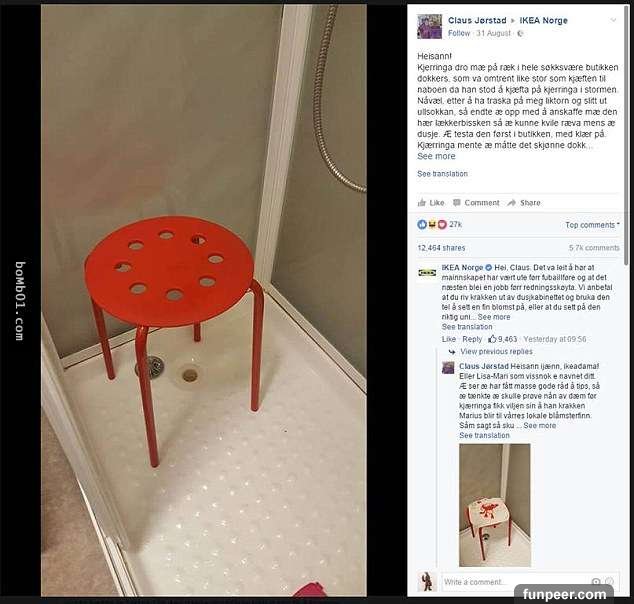Viewport: 634px width, 604px height.
Task: Open the Top comments sorting dropdown
Action: coord(592,225)
